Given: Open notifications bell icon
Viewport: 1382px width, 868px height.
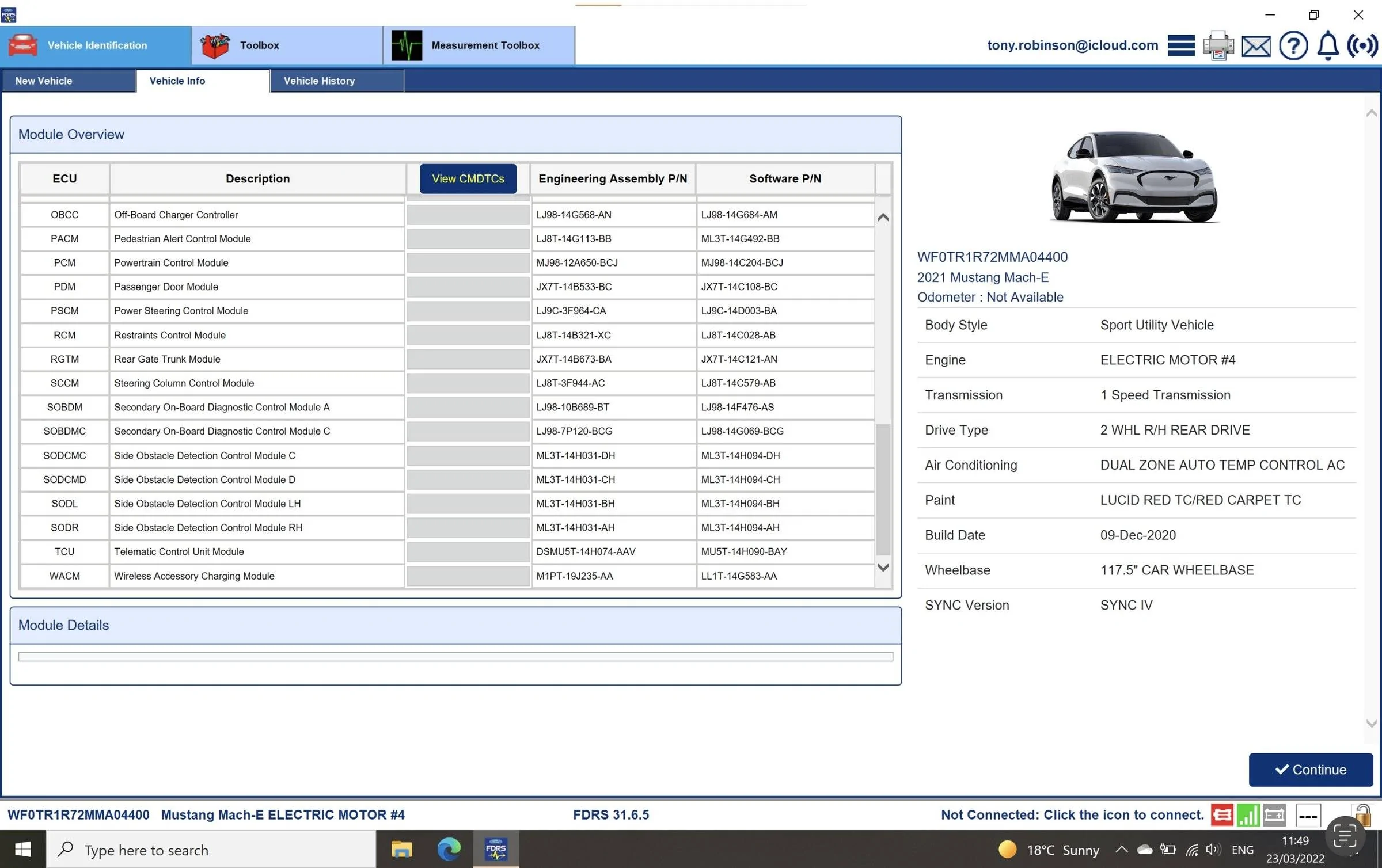Looking at the screenshot, I should point(1328,45).
